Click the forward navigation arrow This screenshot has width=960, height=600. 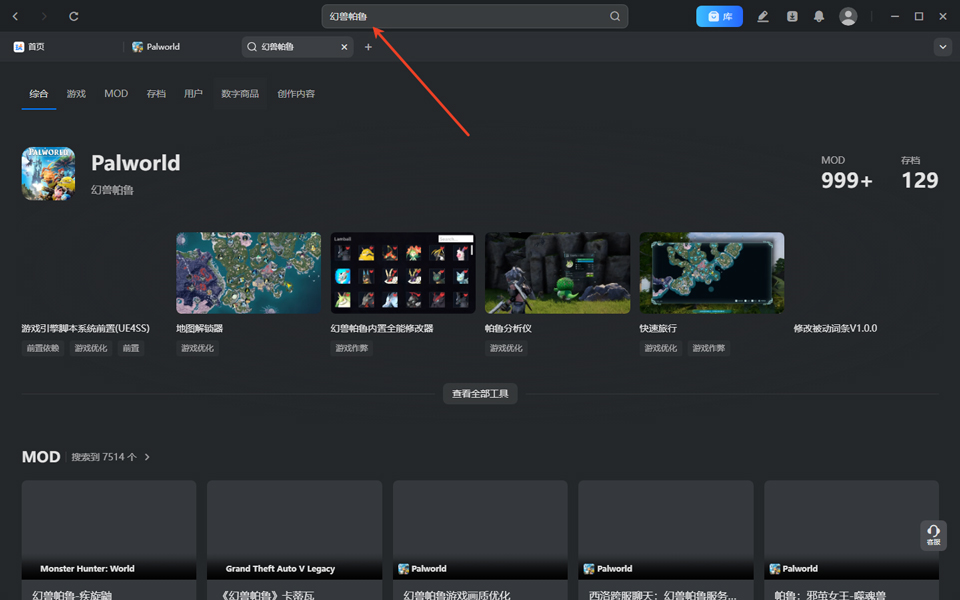tap(43, 17)
